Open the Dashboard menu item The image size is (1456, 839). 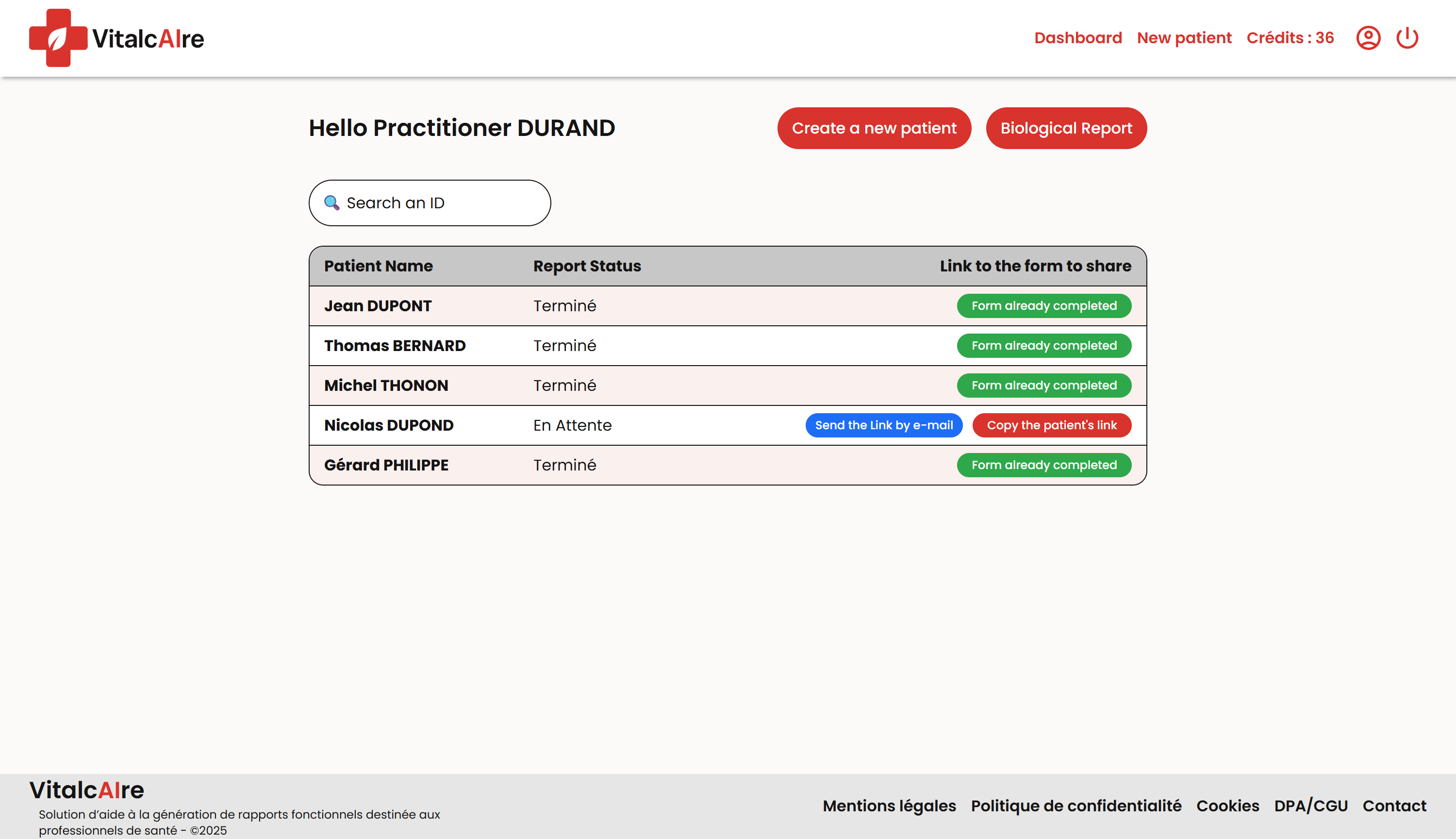tap(1077, 38)
